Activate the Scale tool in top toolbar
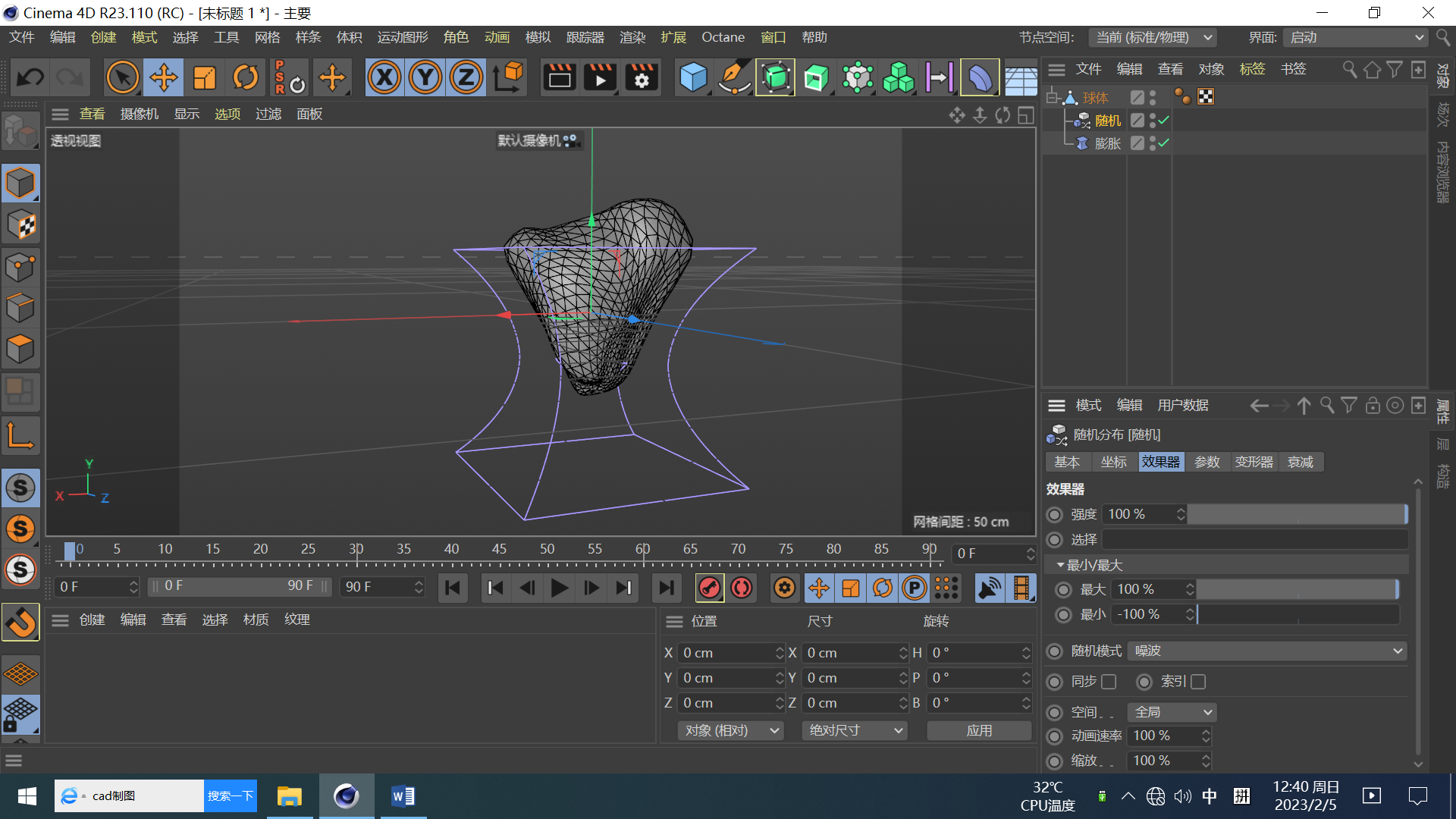The height and width of the screenshot is (819, 1456). [204, 77]
